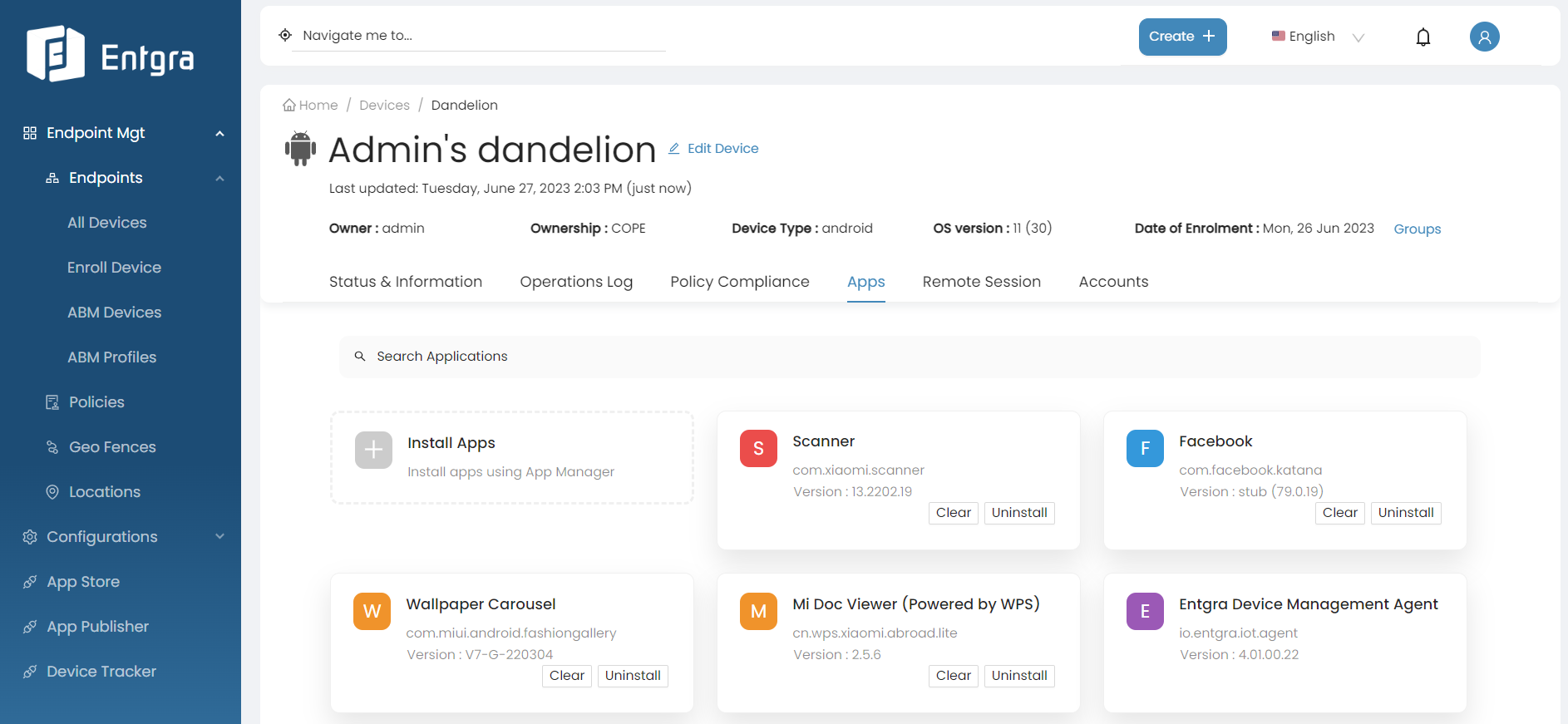Open the user profile avatar menu
1568x724 pixels.
coord(1484,37)
